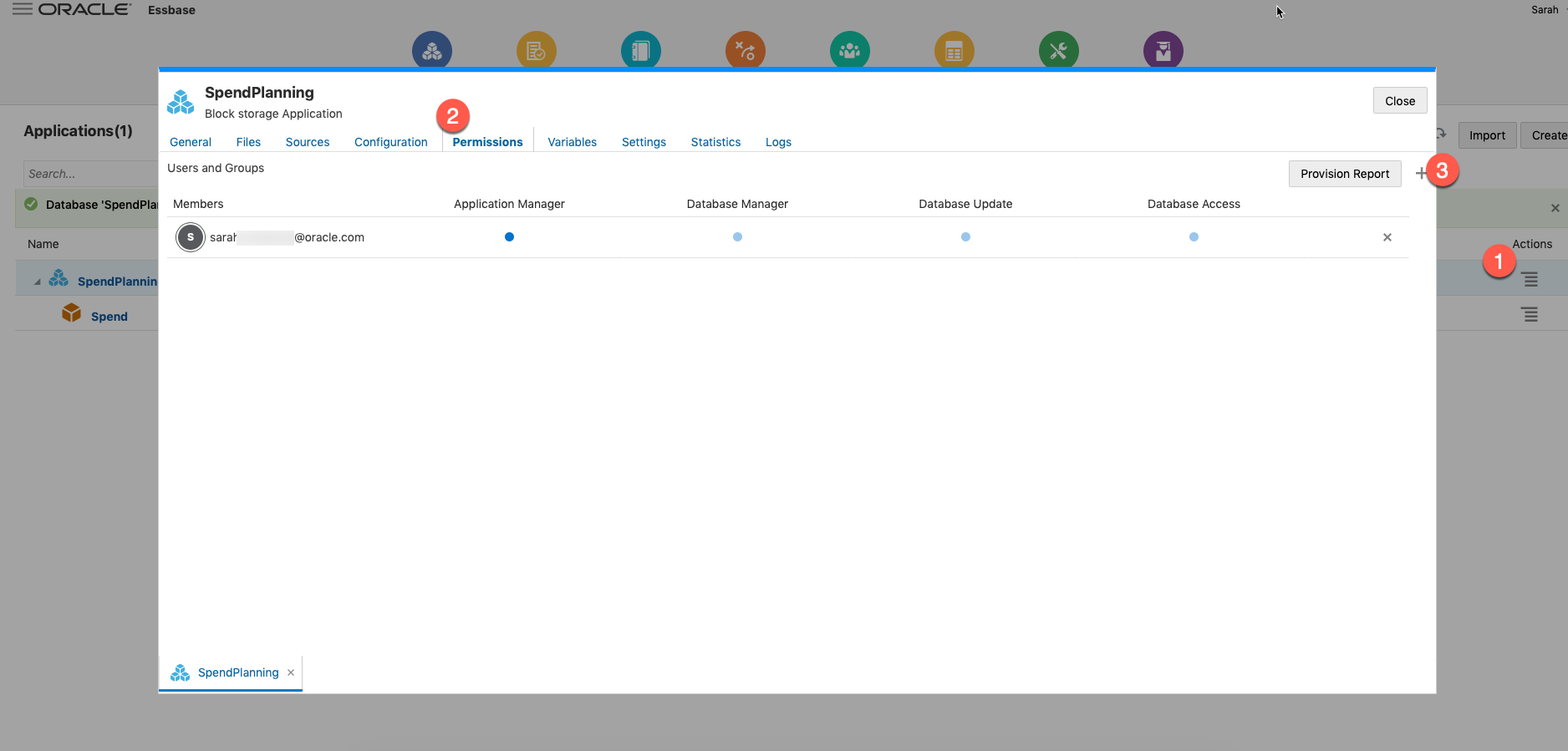Screen dimensions: 1568x751
Task: Open Actions menu for SpendPlanning application
Action: (x=1529, y=280)
